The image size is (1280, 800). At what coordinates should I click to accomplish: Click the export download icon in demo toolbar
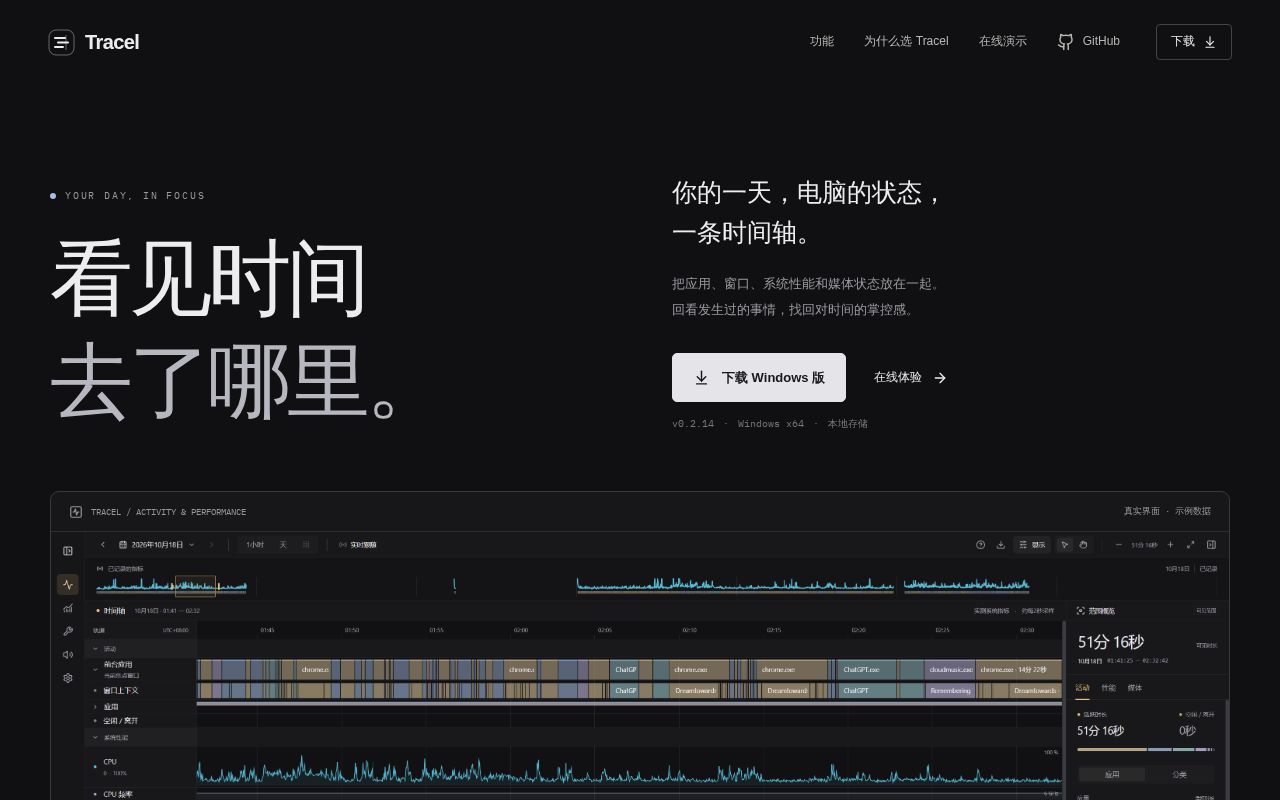tap(1000, 545)
